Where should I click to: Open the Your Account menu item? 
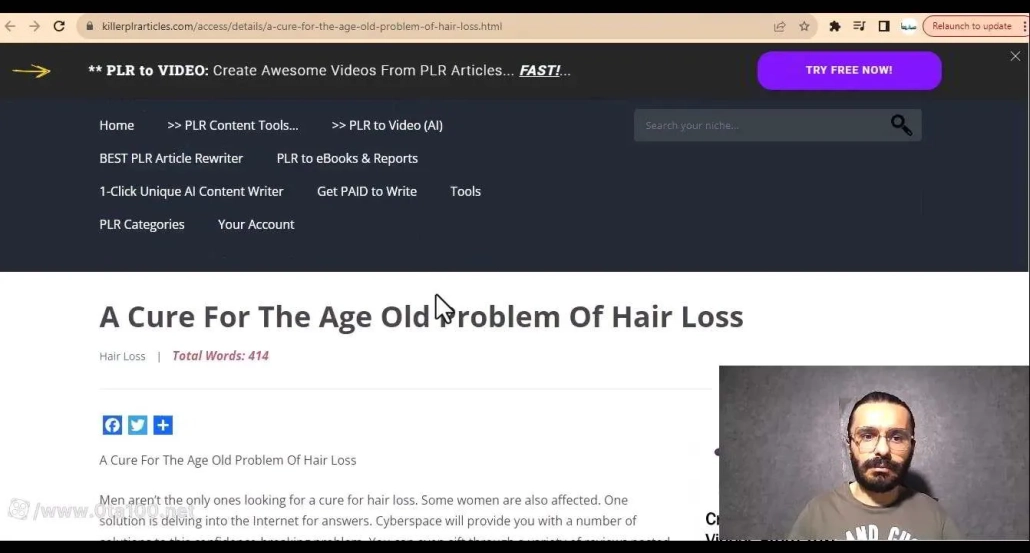[256, 224]
